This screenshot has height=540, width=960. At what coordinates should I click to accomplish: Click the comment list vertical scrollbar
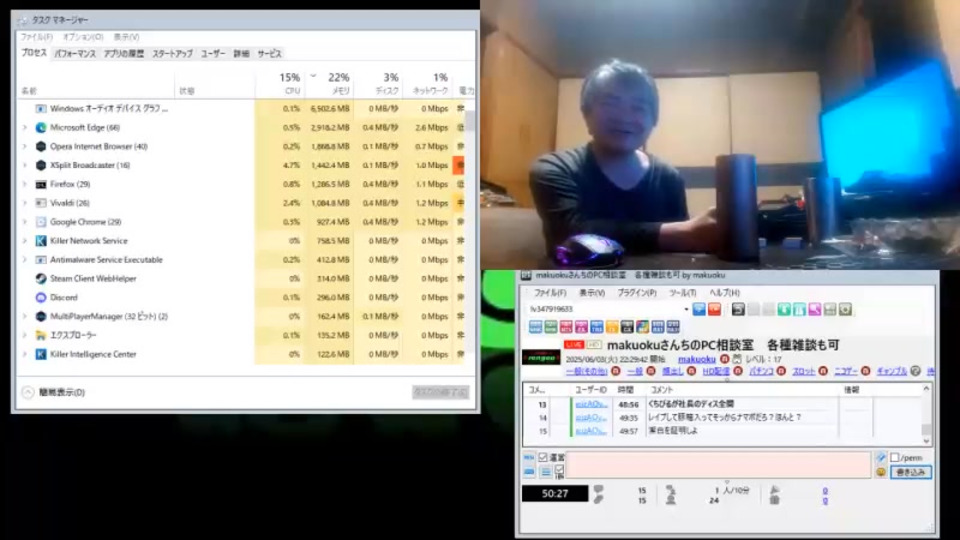click(926, 415)
